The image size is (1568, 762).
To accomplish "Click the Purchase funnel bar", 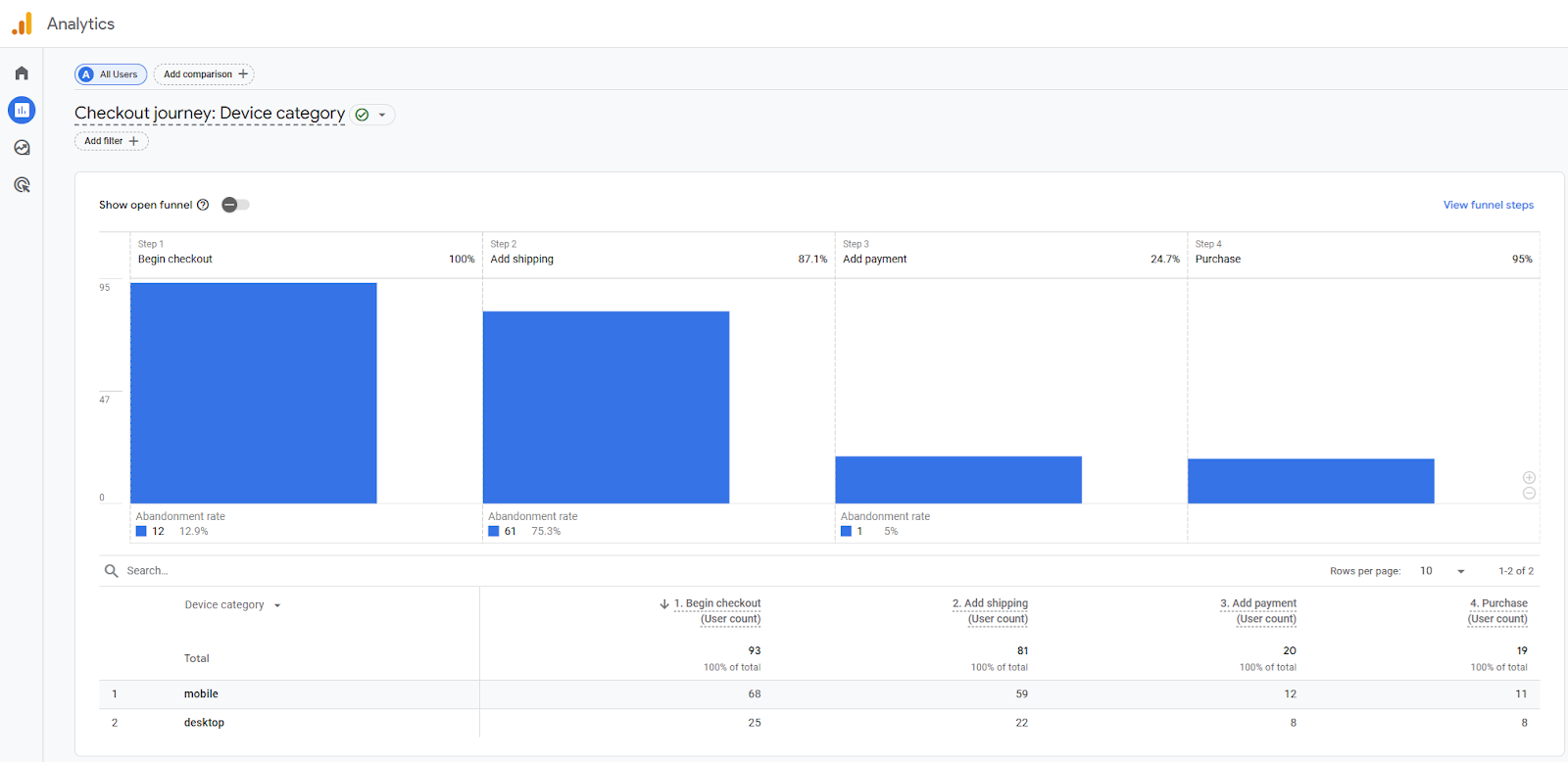I will pyautogui.click(x=1311, y=481).
